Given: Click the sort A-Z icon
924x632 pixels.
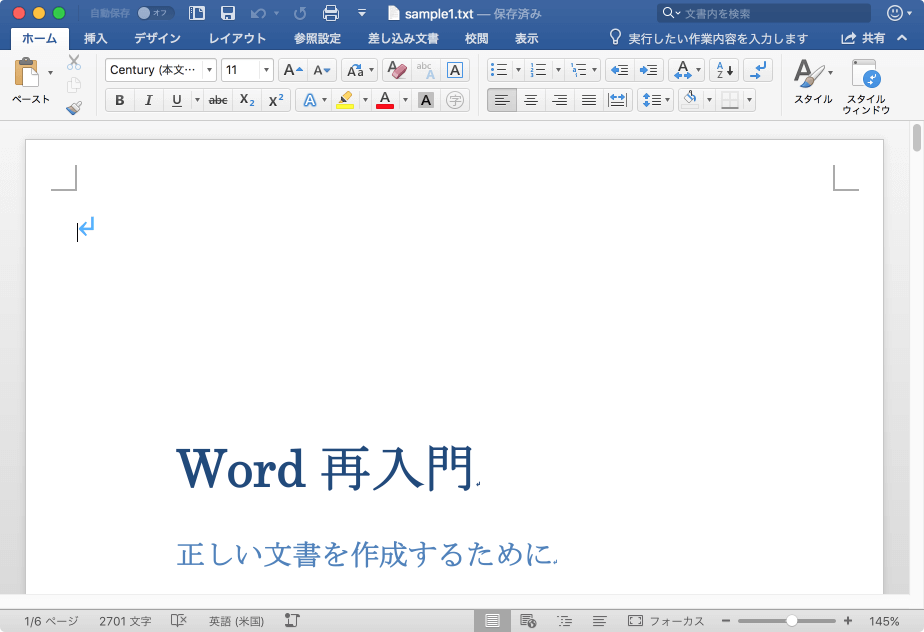Looking at the screenshot, I should point(724,70).
